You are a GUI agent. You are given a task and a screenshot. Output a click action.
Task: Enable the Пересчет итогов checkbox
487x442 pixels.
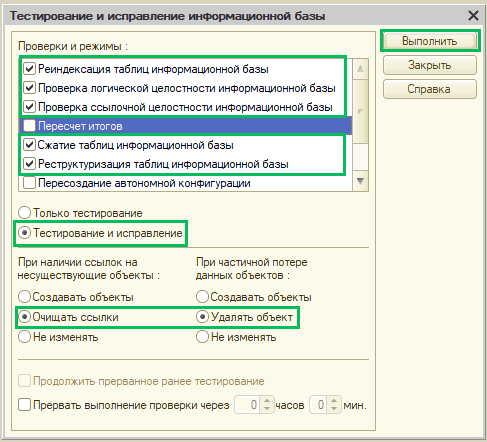click(29, 126)
